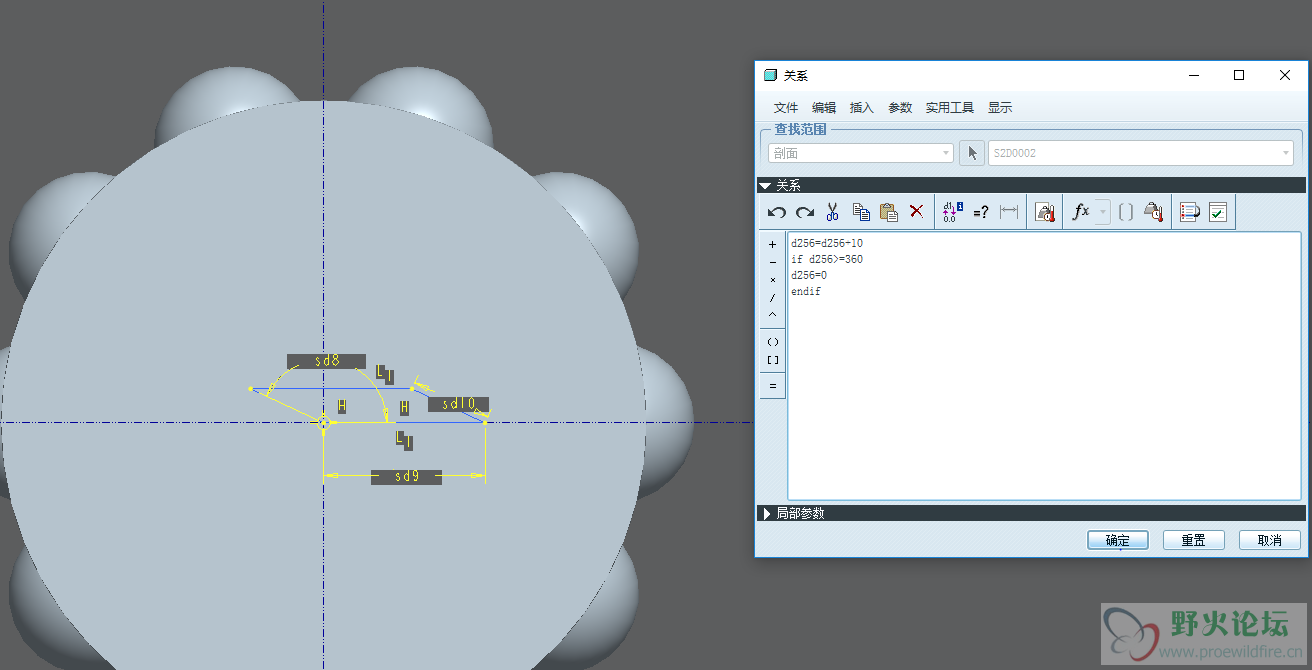Select the sd10 dimension label

coord(458,404)
